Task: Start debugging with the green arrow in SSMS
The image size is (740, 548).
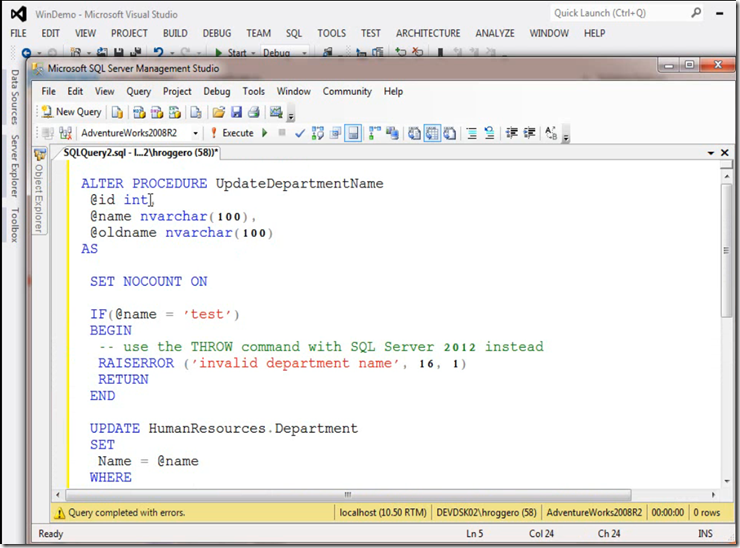Action: pos(265,133)
